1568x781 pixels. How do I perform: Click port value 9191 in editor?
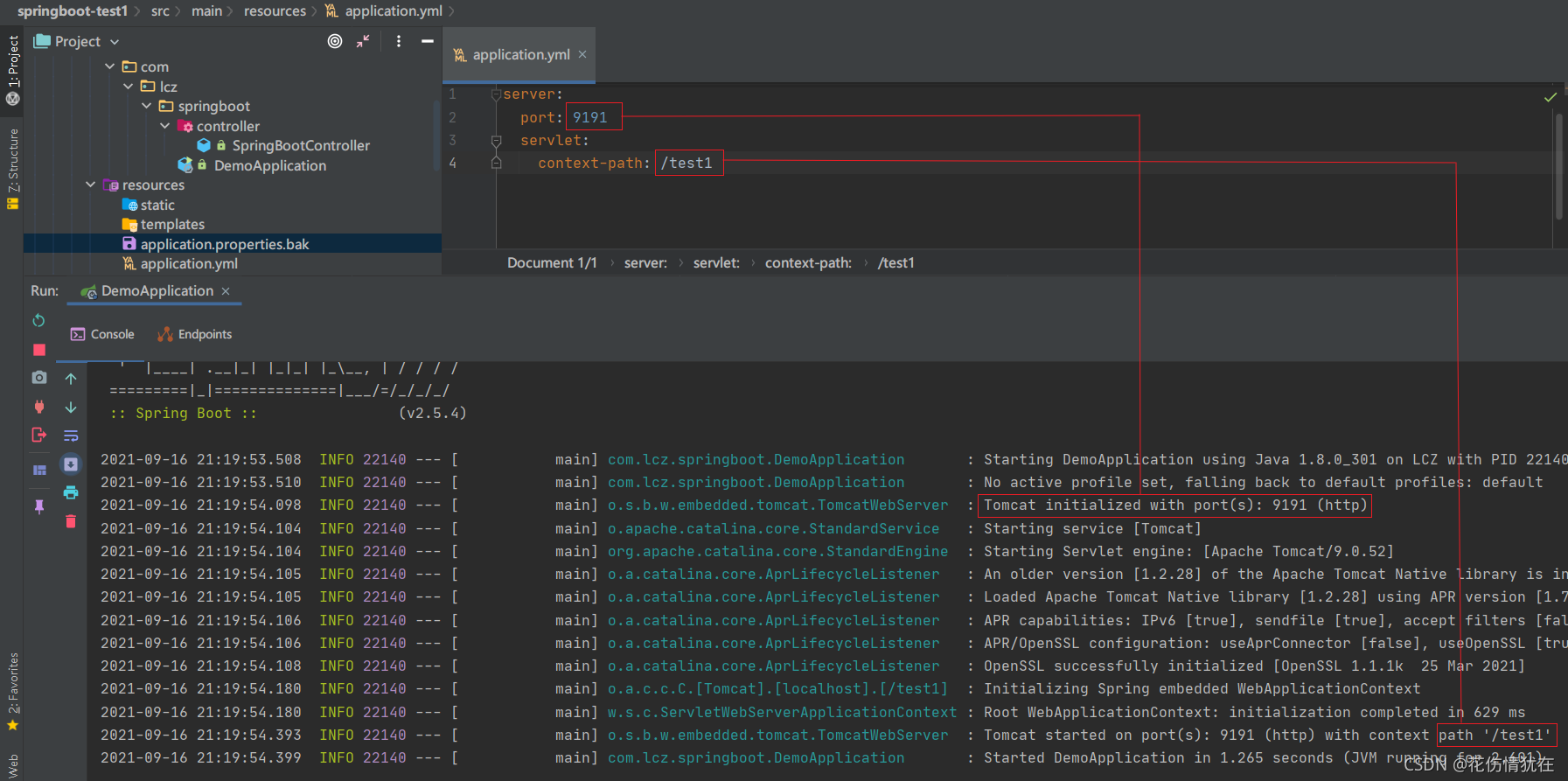click(589, 117)
